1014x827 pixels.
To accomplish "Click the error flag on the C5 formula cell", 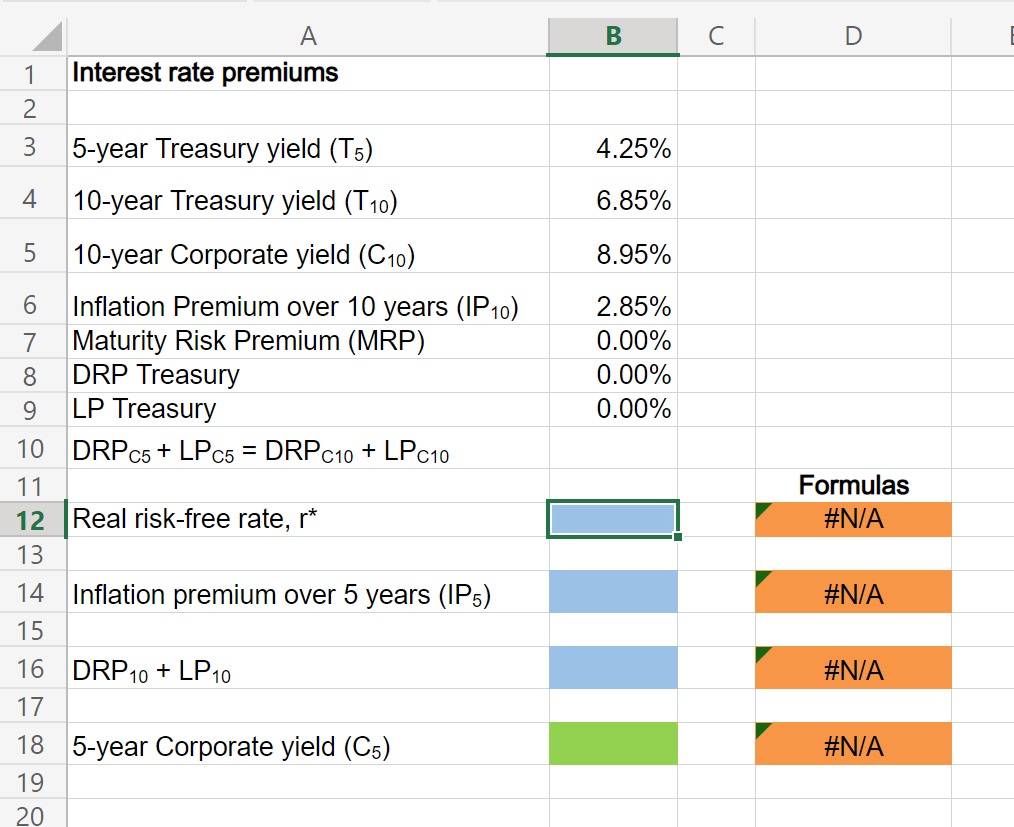I will (x=762, y=733).
